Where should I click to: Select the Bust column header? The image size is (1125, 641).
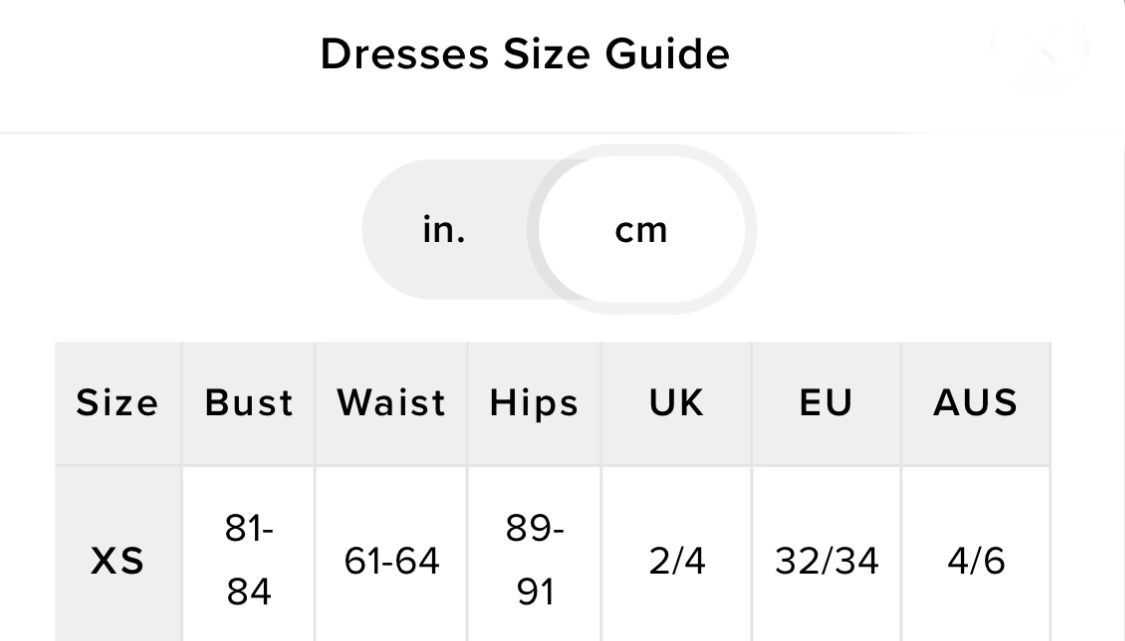(x=249, y=403)
